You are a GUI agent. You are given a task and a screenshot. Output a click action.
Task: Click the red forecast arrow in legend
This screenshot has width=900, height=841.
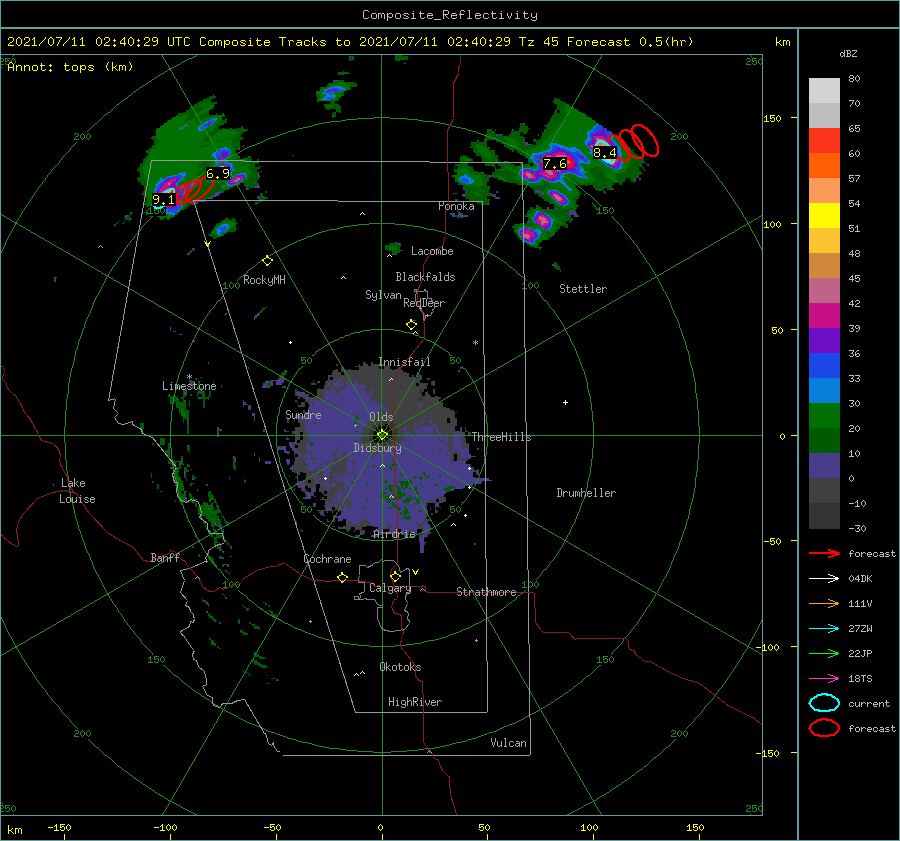pyautogui.click(x=824, y=553)
